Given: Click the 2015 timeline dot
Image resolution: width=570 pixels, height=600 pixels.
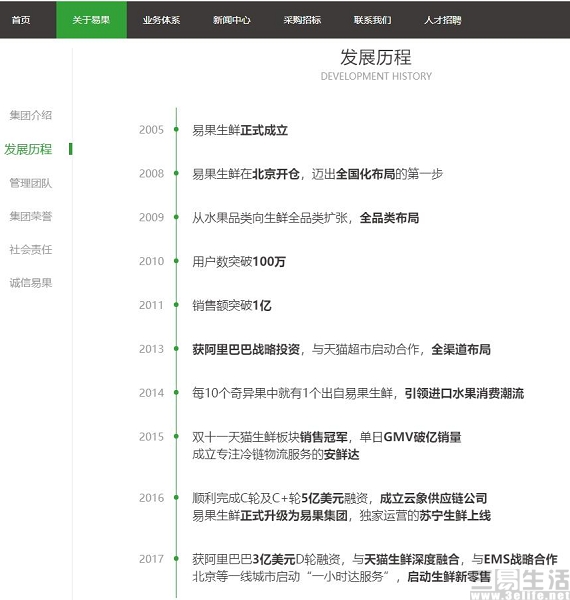Looking at the screenshot, I should click(x=176, y=436).
